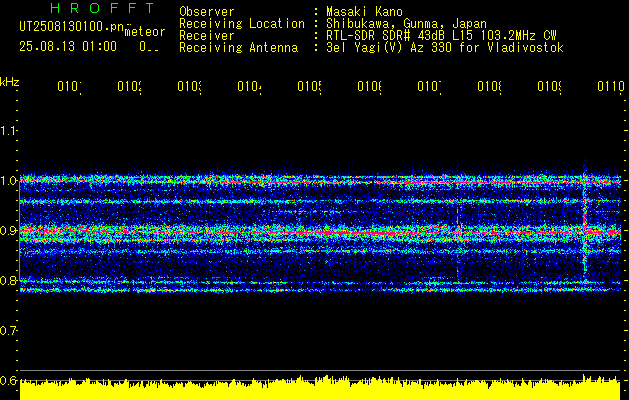The width and height of the screenshot is (629, 400).
Task: Click the HROFFT title text
Action: (x=103, y=8)
